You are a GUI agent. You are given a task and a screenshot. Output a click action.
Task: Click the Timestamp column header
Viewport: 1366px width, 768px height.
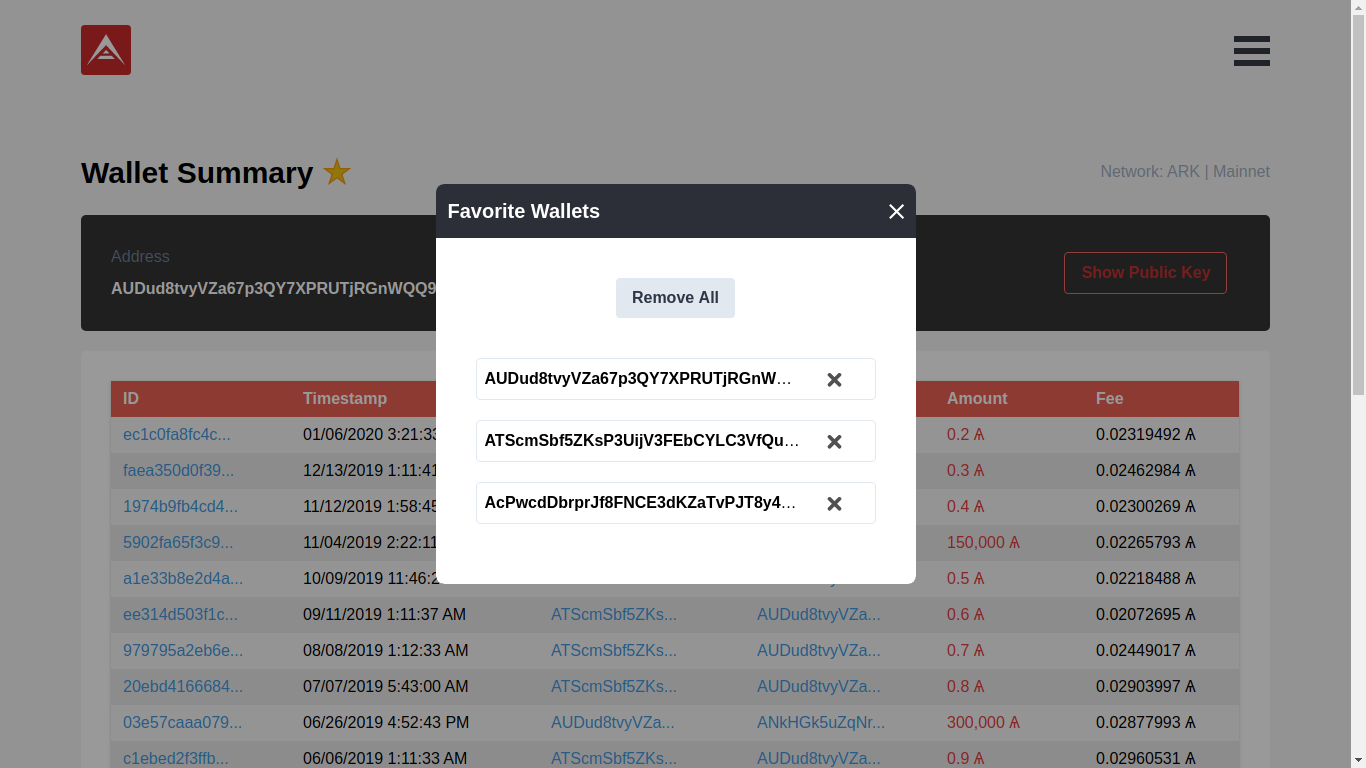(345, 399)
